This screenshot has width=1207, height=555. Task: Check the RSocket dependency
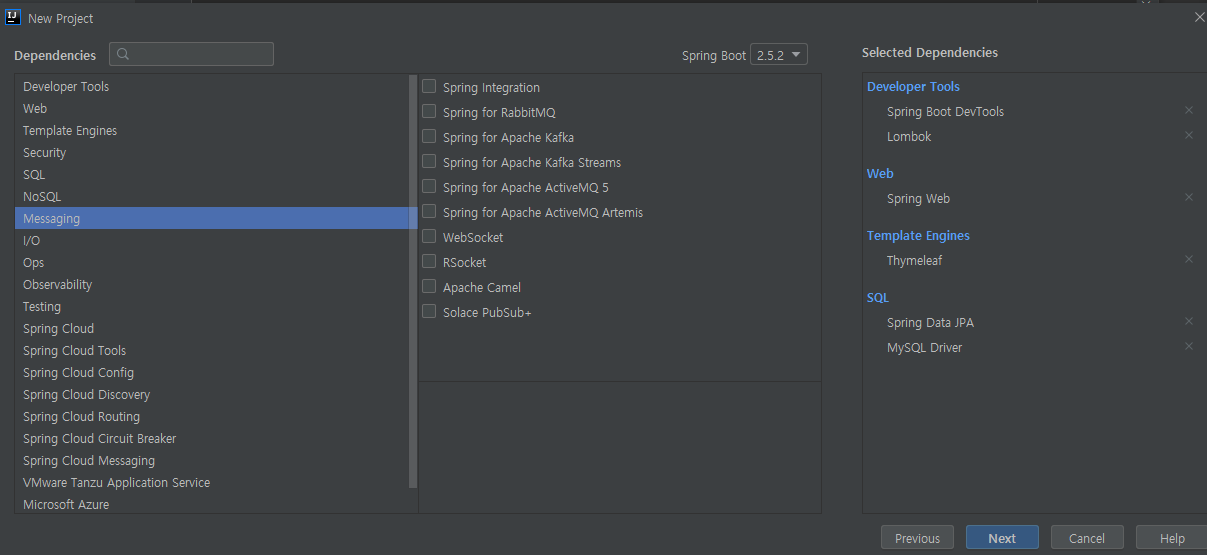click(429, 262)
